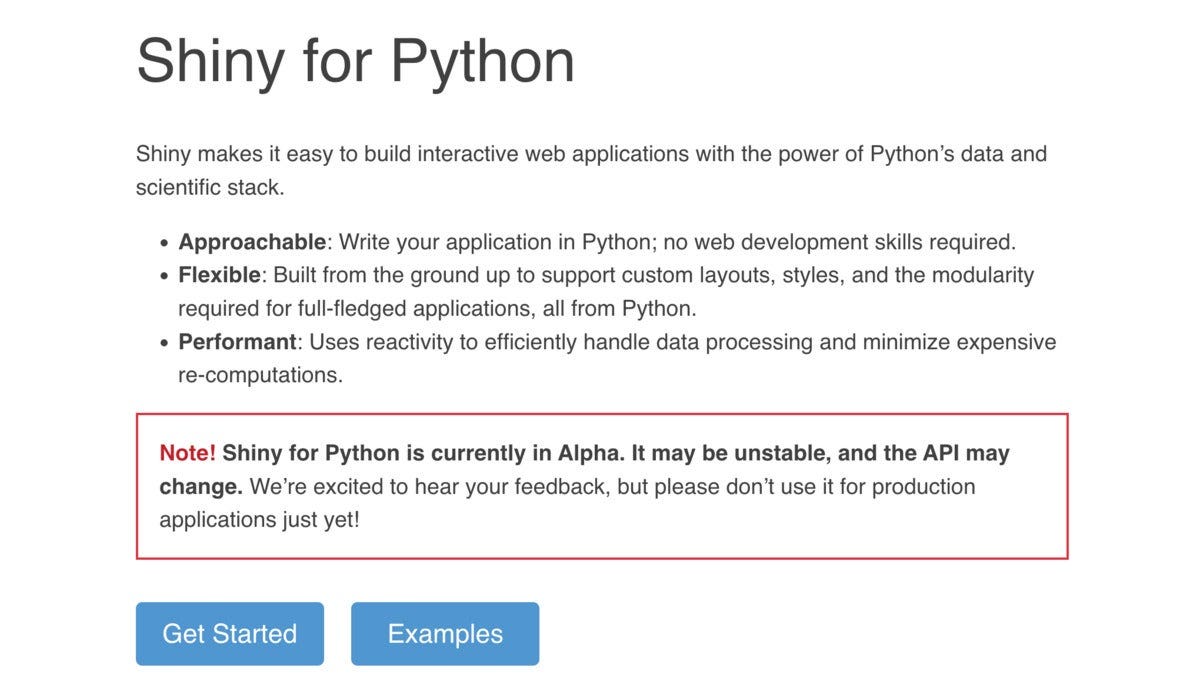Click the Examples button

[x=445, y=633]
